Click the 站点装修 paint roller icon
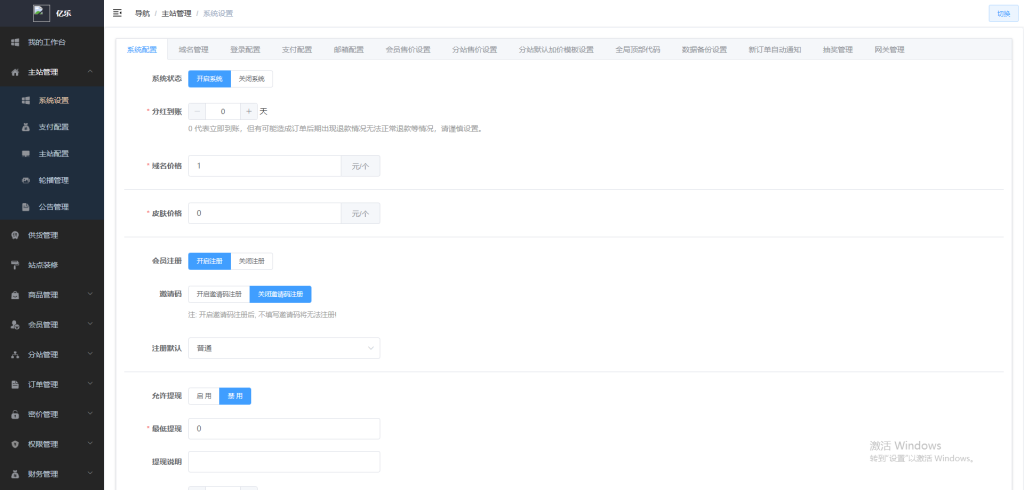The height and width of the screenshot is (490, 1024). click(15, 265)
